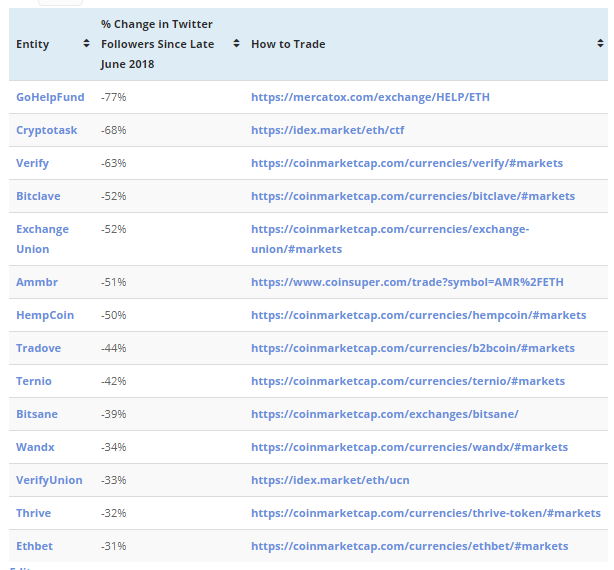Visit coinmarketcap exchange-union markets URL
Screen dimensions: 614x570
(390, 239)
